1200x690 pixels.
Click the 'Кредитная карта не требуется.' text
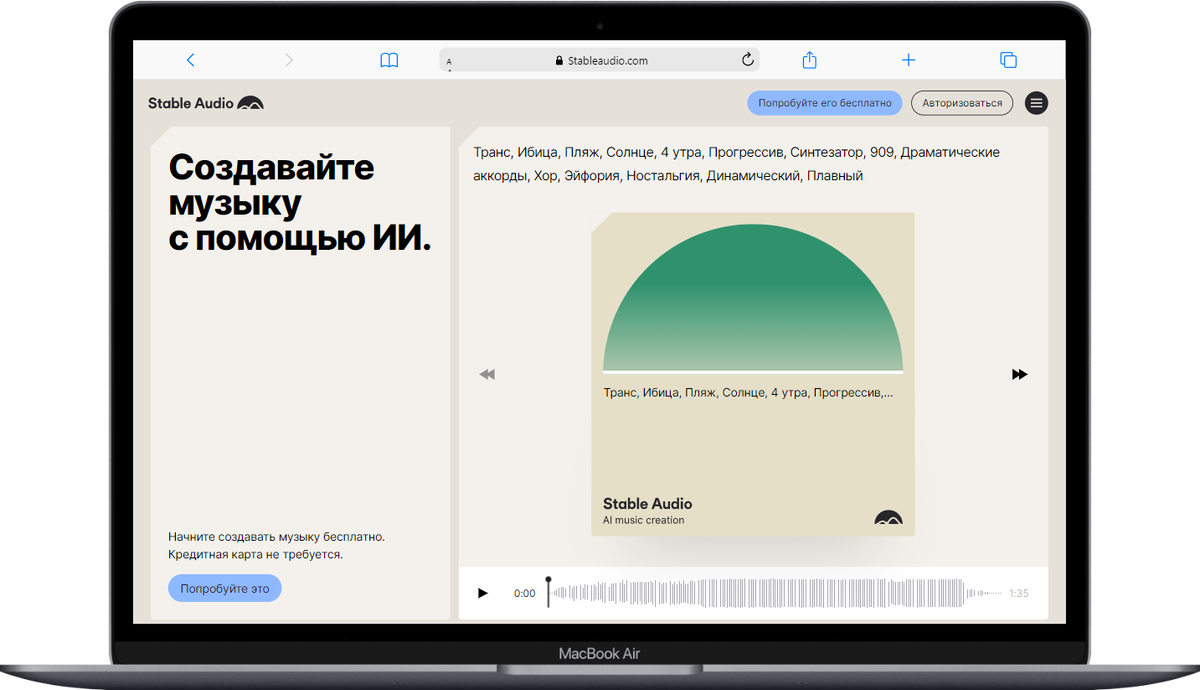click(255, 554)
